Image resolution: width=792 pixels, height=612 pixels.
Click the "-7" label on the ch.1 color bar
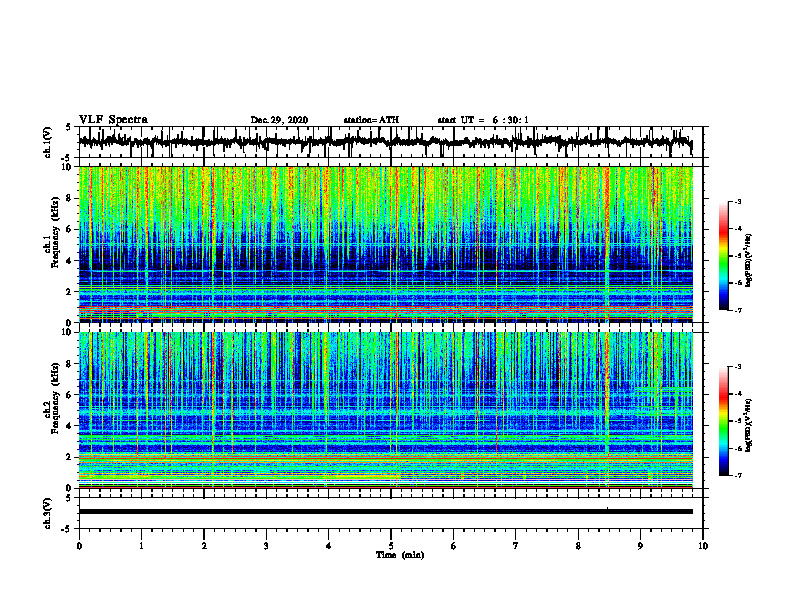coord(738,310)
